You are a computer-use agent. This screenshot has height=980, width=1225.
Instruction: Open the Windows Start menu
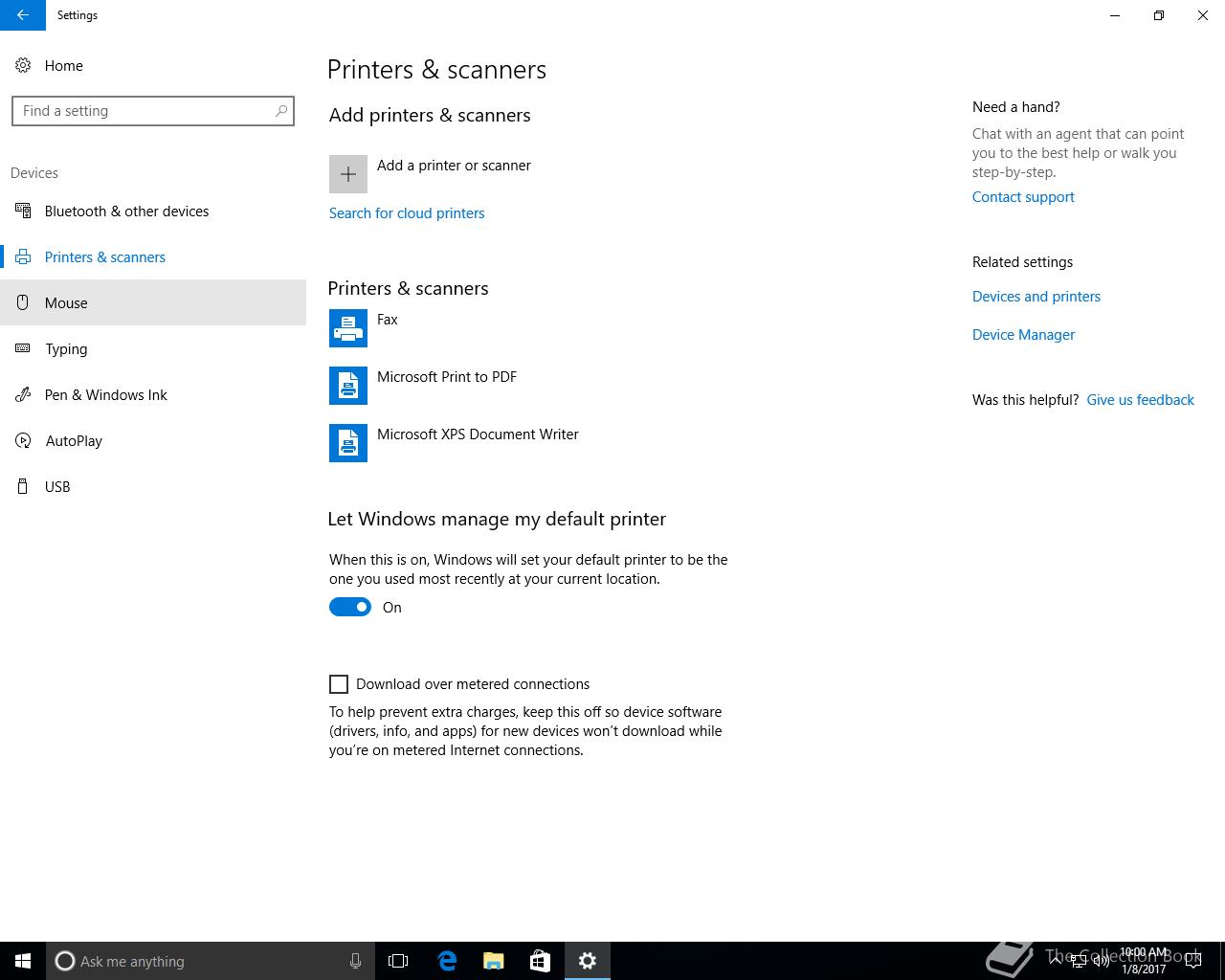pos(23,961)
